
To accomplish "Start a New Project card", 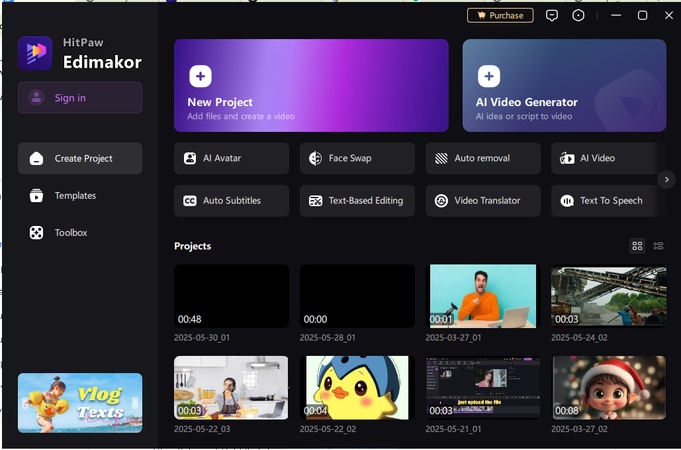I will (x=311, y=86).
